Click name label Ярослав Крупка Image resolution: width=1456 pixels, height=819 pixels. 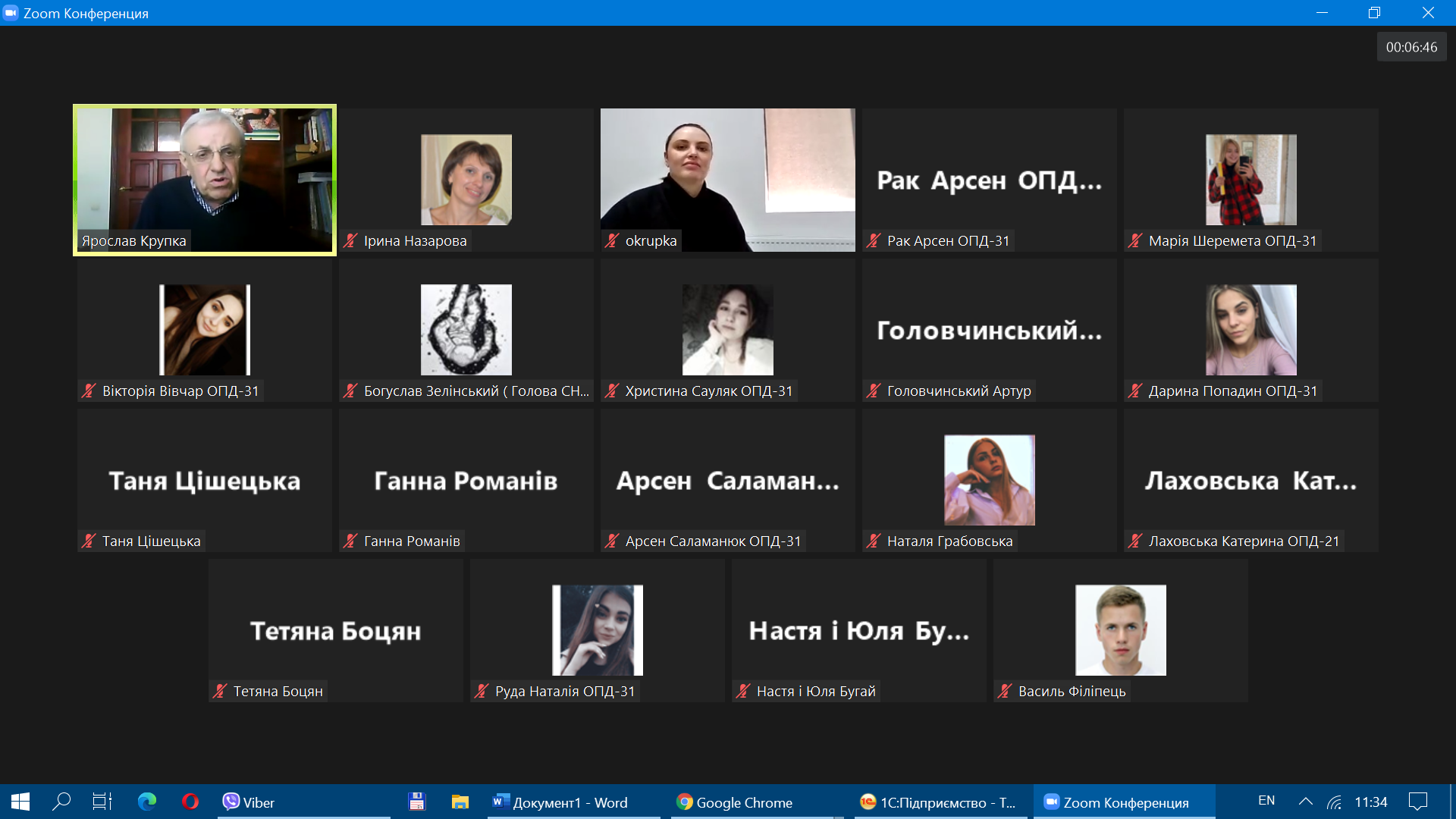(133, 241)
